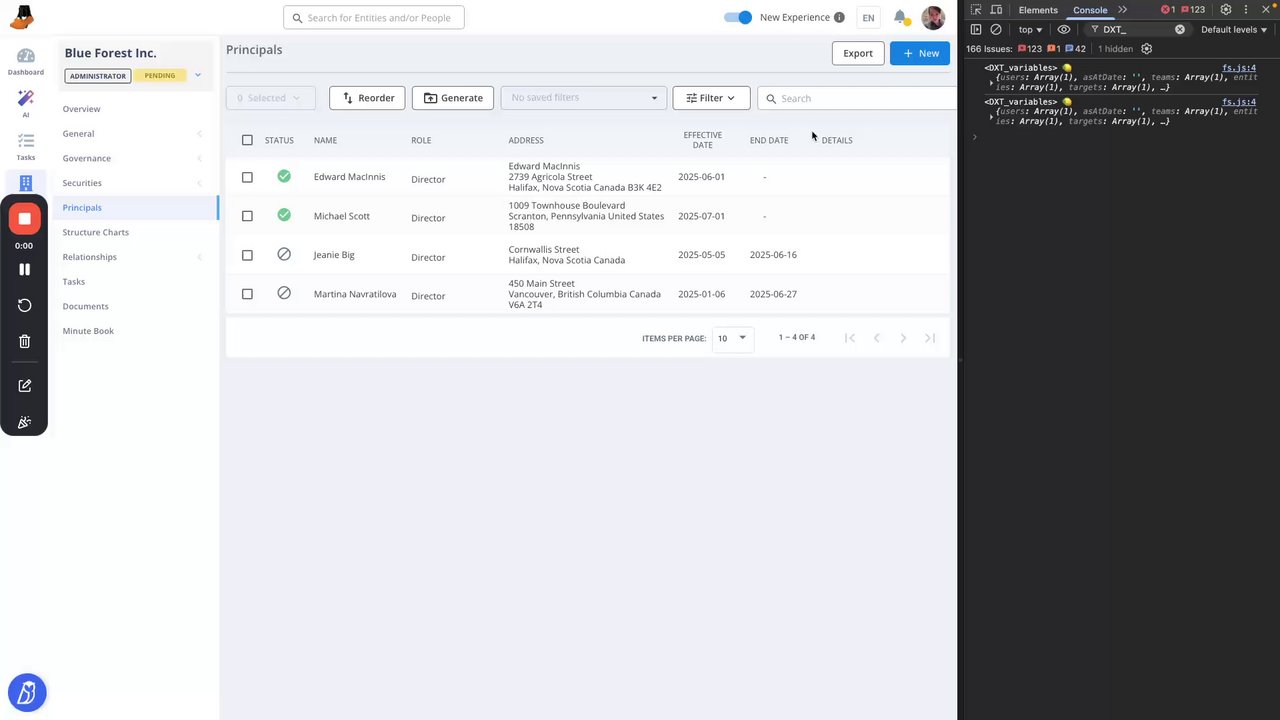The height and width of the screenshot is (720, 1280).
Task: Clear the DXT_ console filter
Action: (1180, 30)
